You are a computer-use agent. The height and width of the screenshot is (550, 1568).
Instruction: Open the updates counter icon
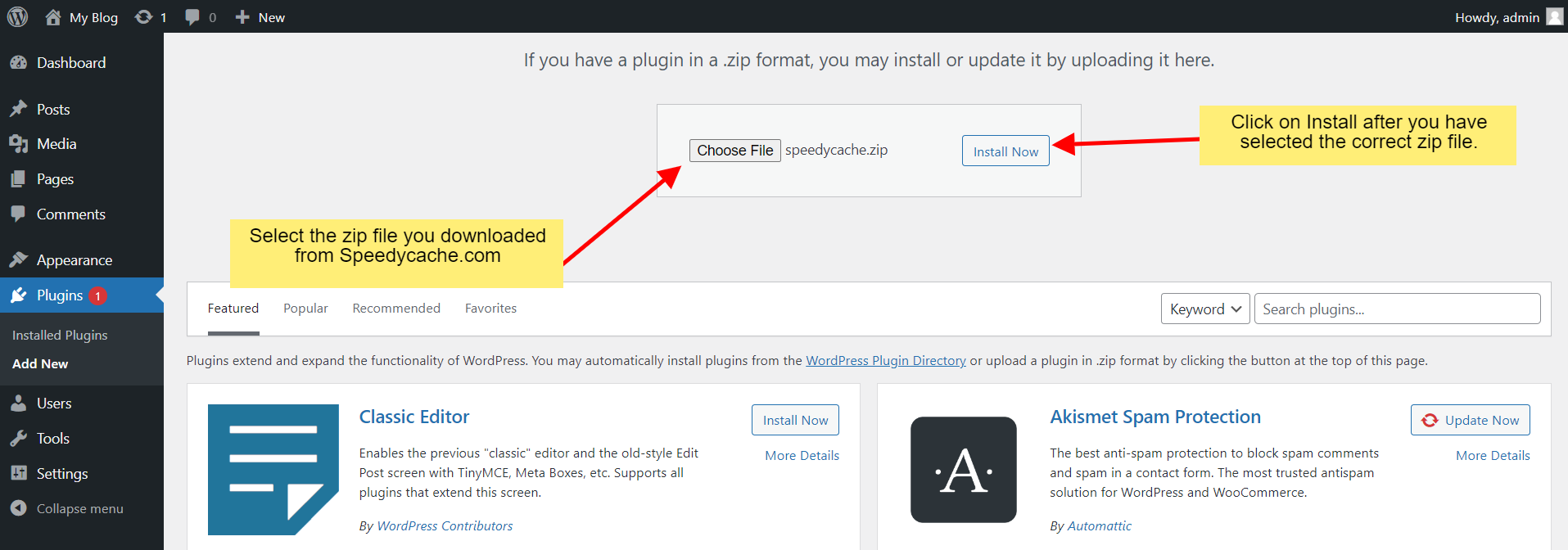click(144, 17)
